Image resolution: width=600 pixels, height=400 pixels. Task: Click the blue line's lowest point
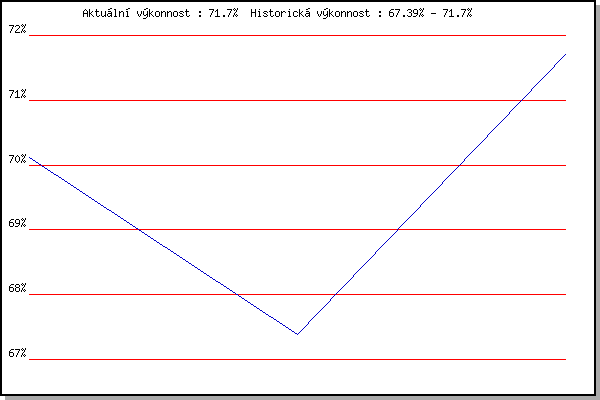pos(297,334)
